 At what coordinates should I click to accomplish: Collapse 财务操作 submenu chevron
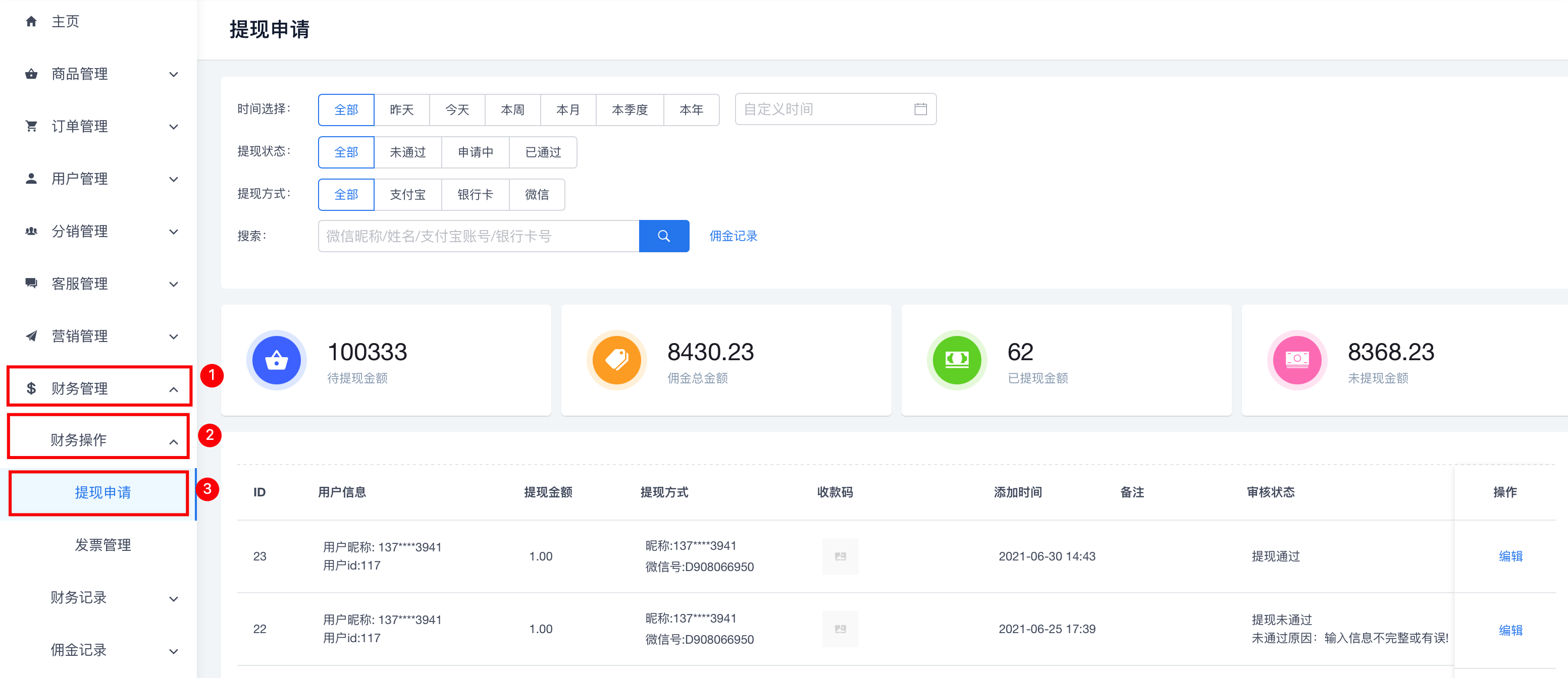click(174, 441)
